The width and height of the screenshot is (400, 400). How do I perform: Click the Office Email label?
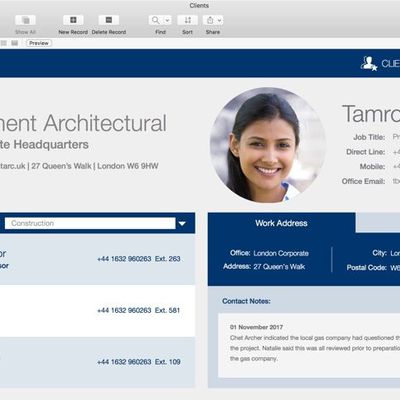[x=363, y=181]
